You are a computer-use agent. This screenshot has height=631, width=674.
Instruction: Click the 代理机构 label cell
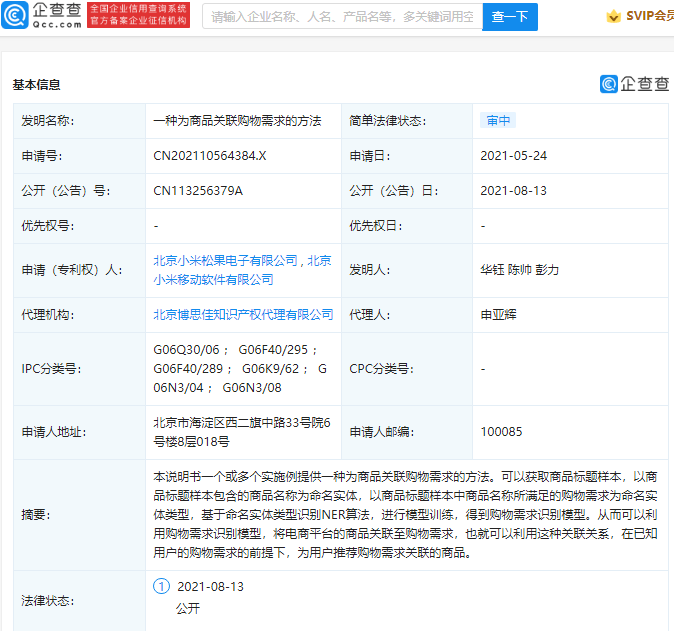click(x=80, y=315)
